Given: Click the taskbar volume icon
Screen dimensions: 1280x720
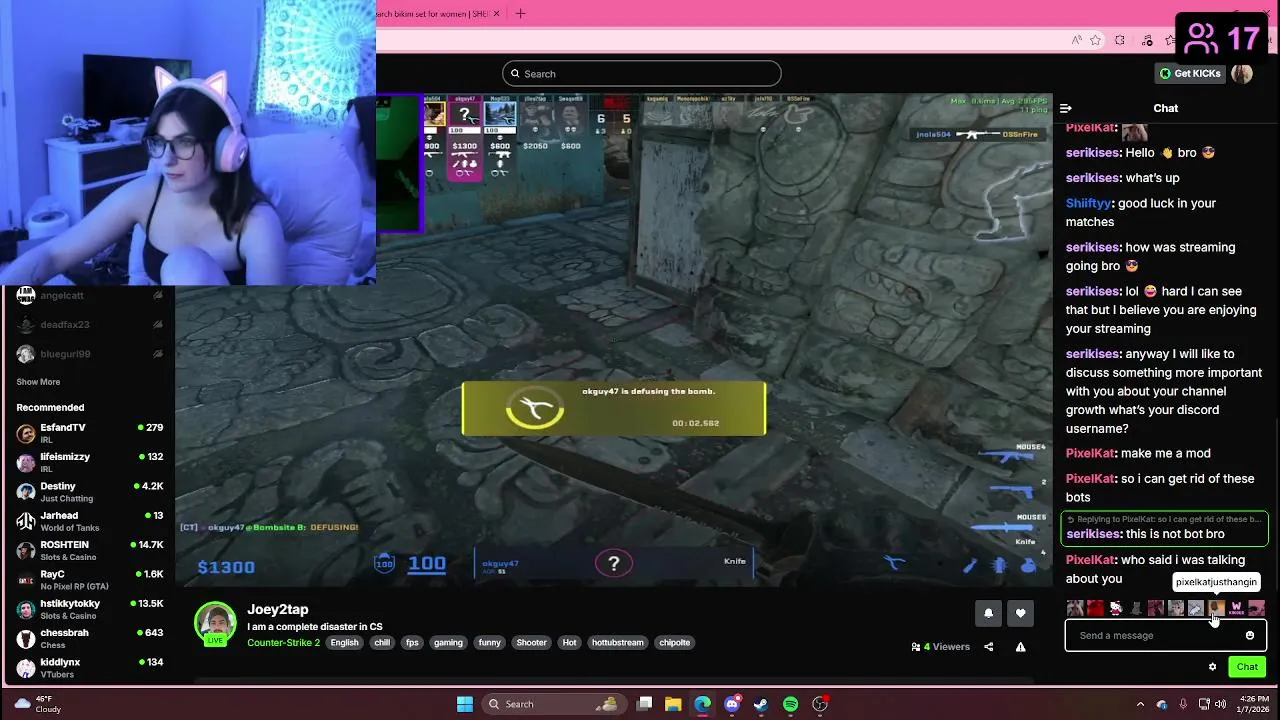Looking at the screenshot, I should click(x=1222, y=704).
